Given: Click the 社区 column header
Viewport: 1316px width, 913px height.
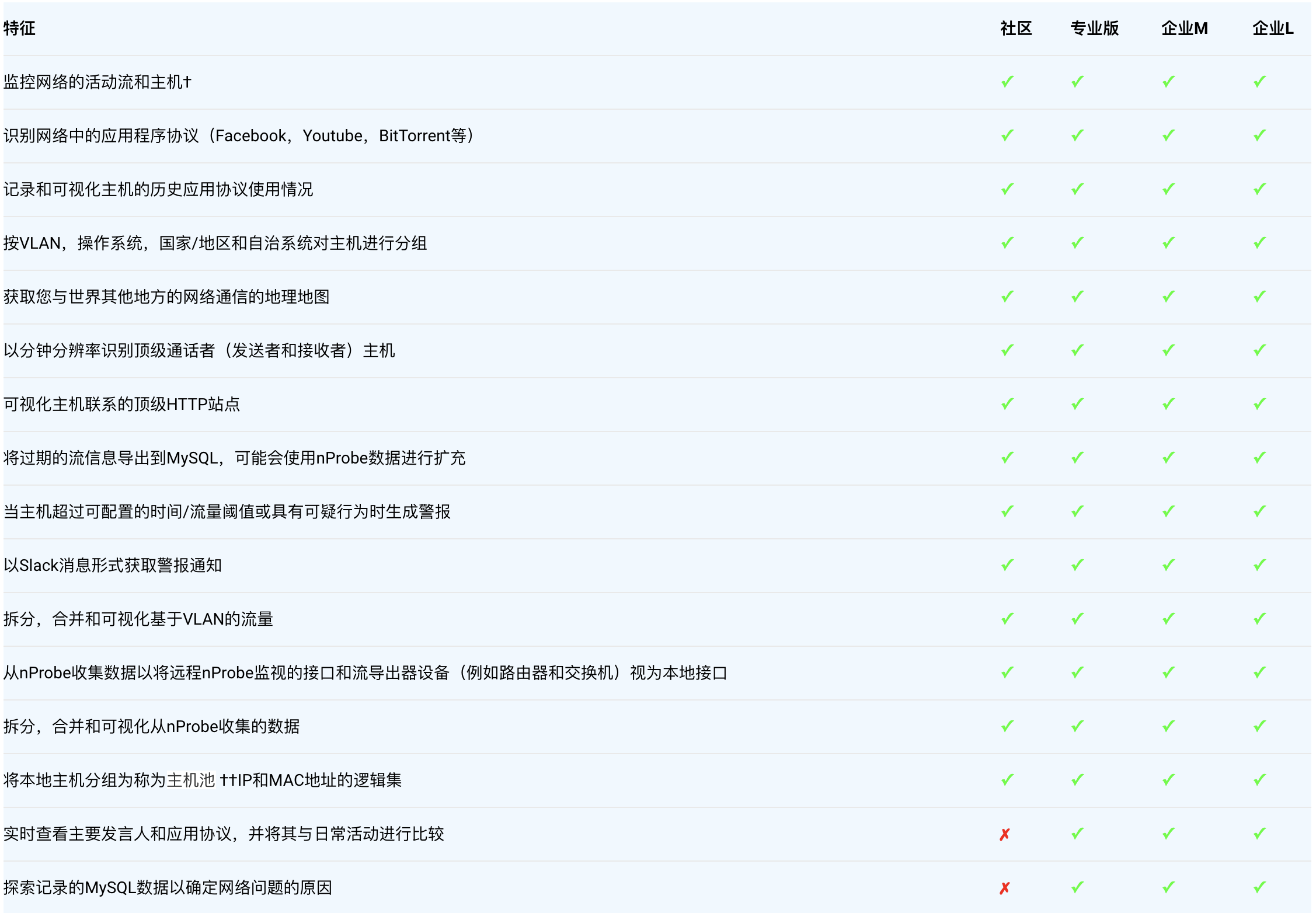Looking at the screenshot, I should click(x=1016, y=28).
